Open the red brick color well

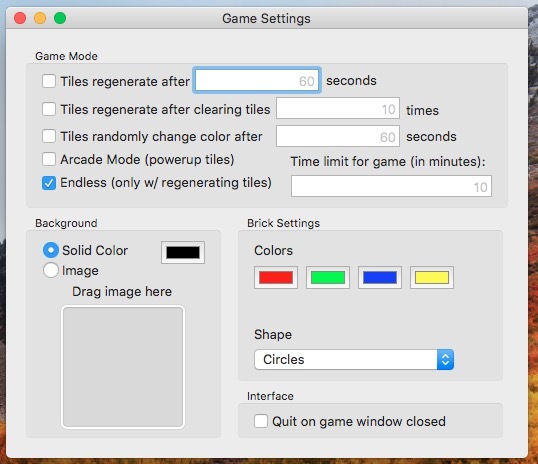click(x=276, y=277)
